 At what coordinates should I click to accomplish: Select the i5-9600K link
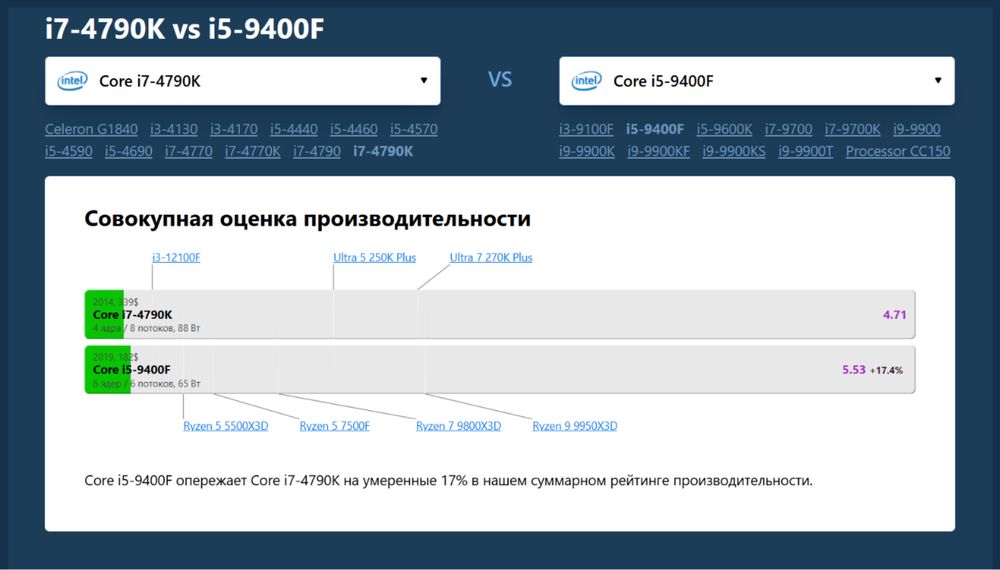[724, 129]
